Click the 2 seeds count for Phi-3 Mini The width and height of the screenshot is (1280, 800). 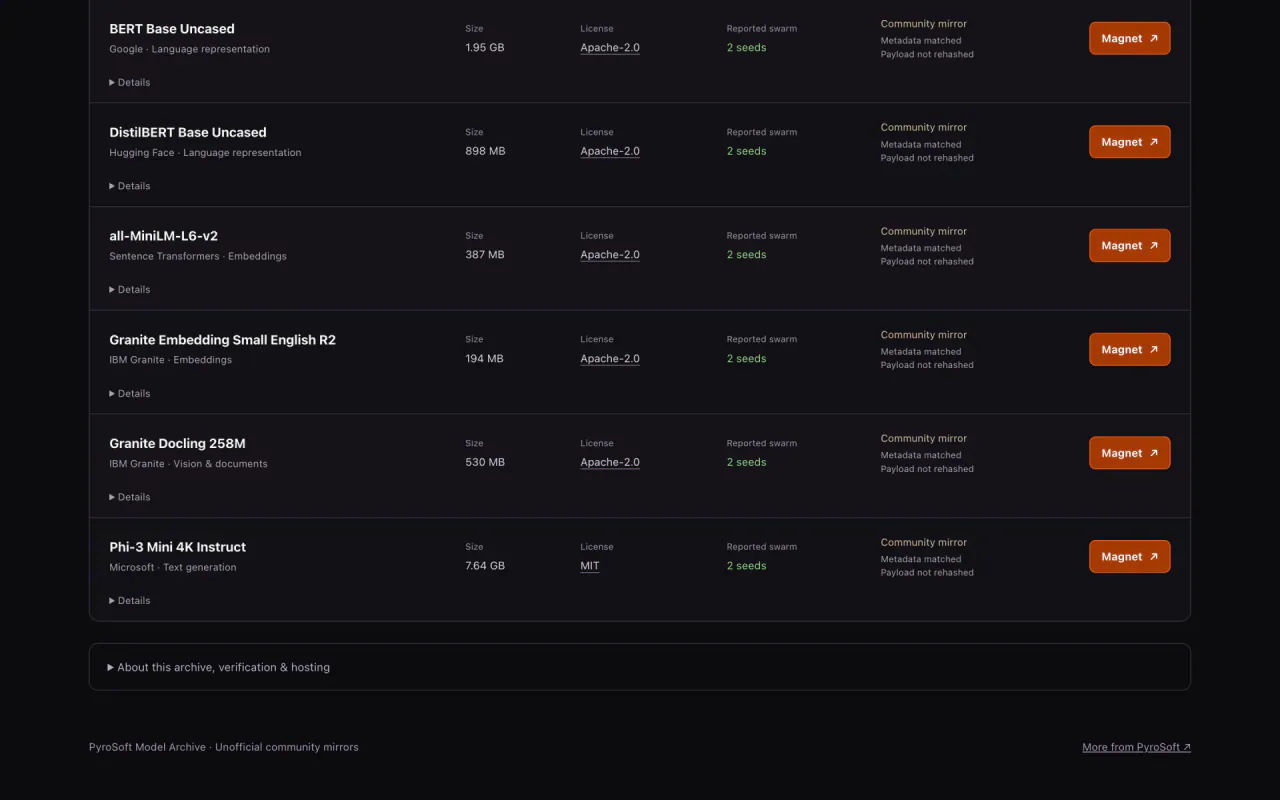tap(747, 566)
